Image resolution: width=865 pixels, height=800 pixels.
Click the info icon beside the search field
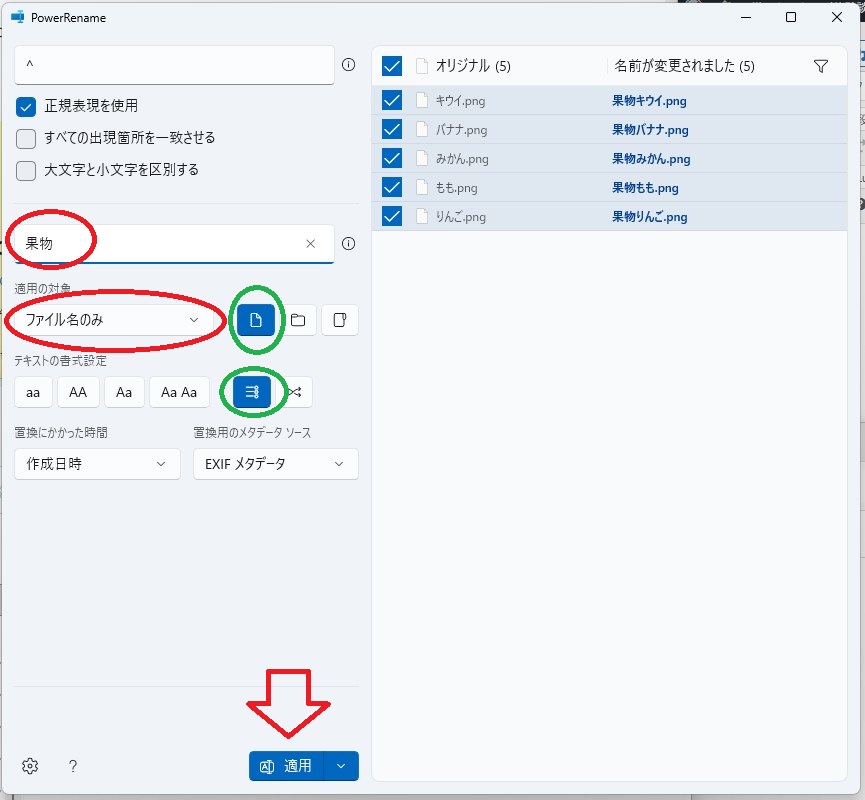tap(349, 65)
